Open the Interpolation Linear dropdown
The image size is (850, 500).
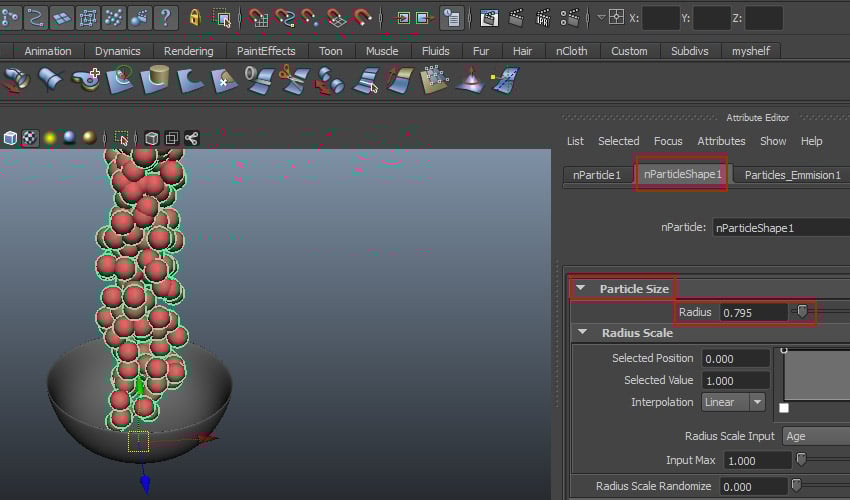[x=733, y=402]
